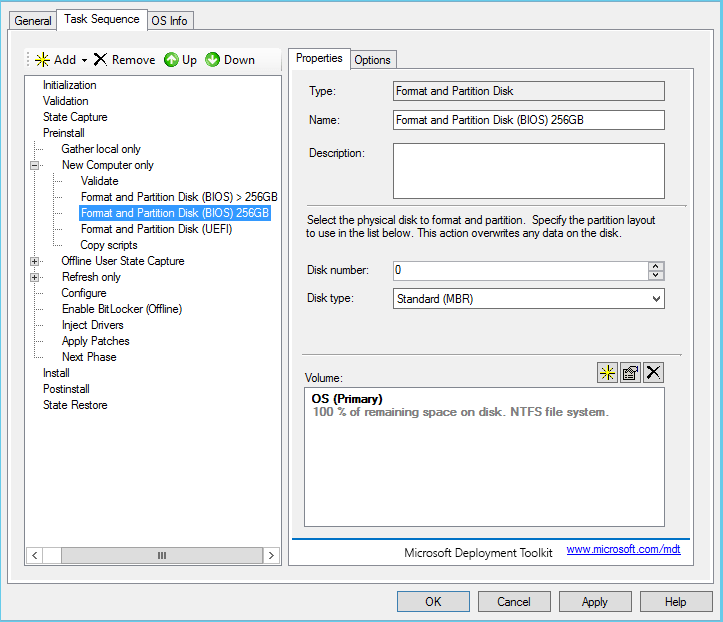Screen dimensions: 723x622
Task: Switch to the Task Sequence tab
Action: click(x=102, y=19)
